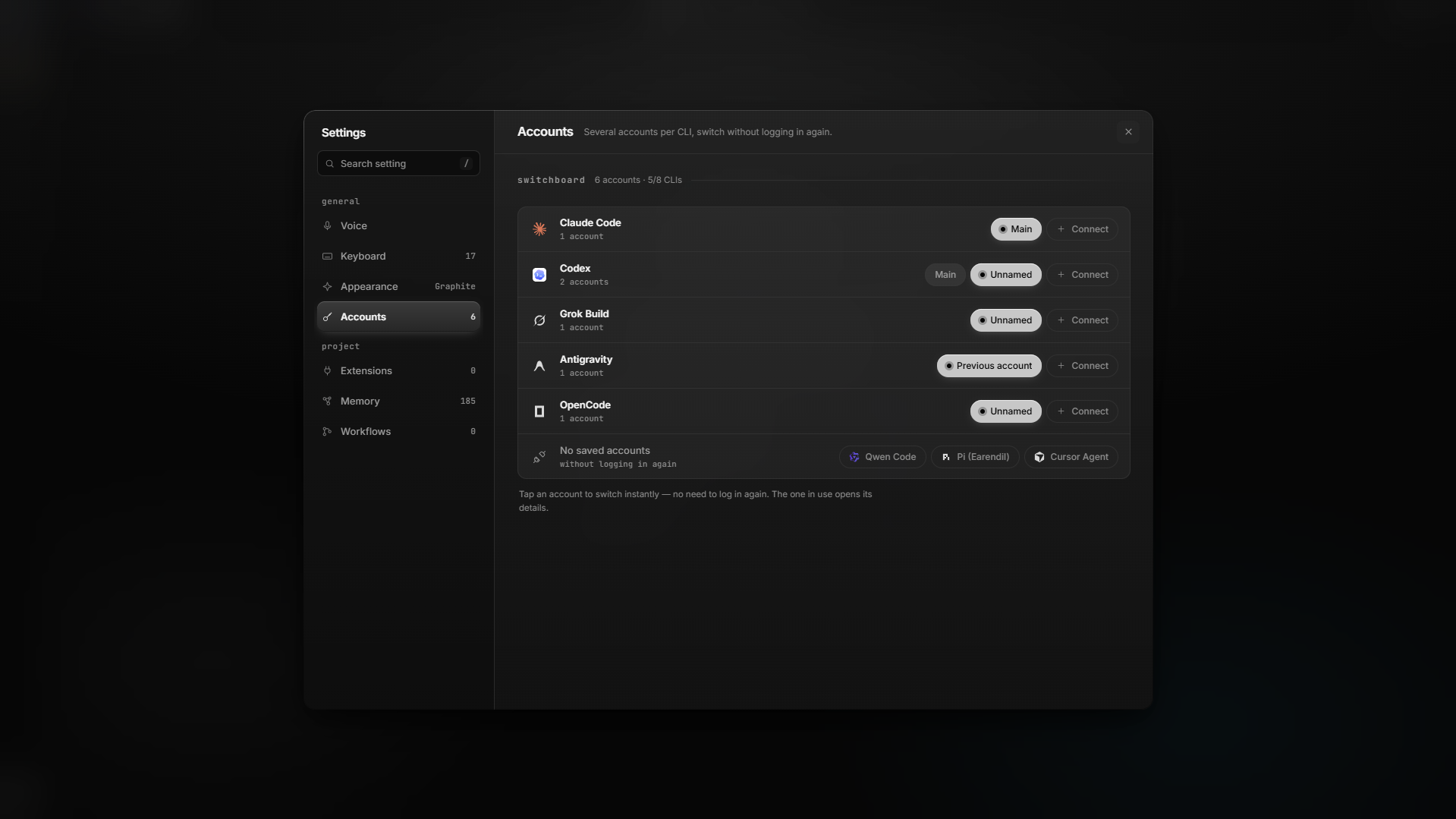Click the Claude Code starburst icon
The height and width of the screenshot is (819, 1456).
(539, 229)
